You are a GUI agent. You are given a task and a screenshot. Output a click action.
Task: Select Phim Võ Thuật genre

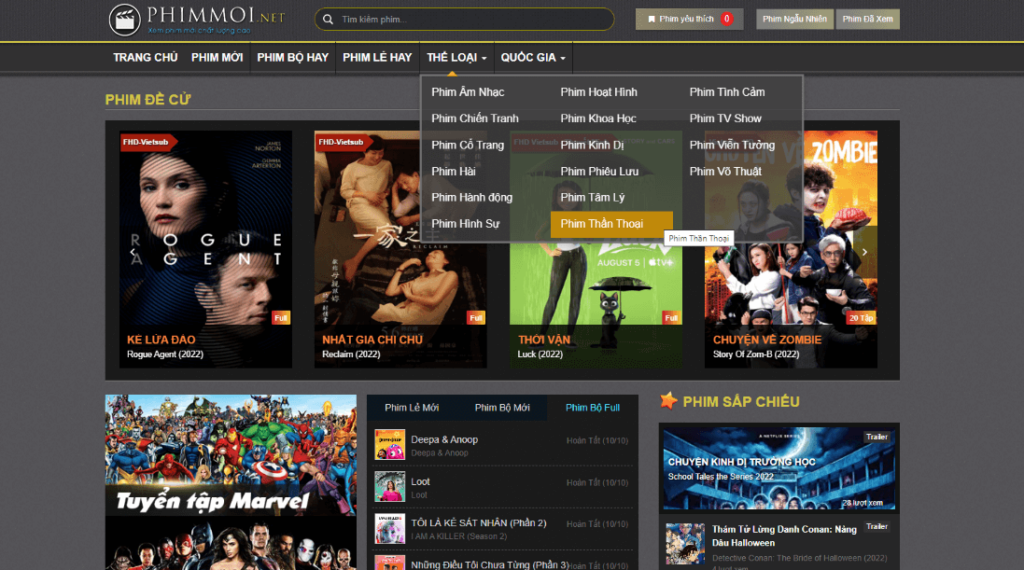point(725,171)
